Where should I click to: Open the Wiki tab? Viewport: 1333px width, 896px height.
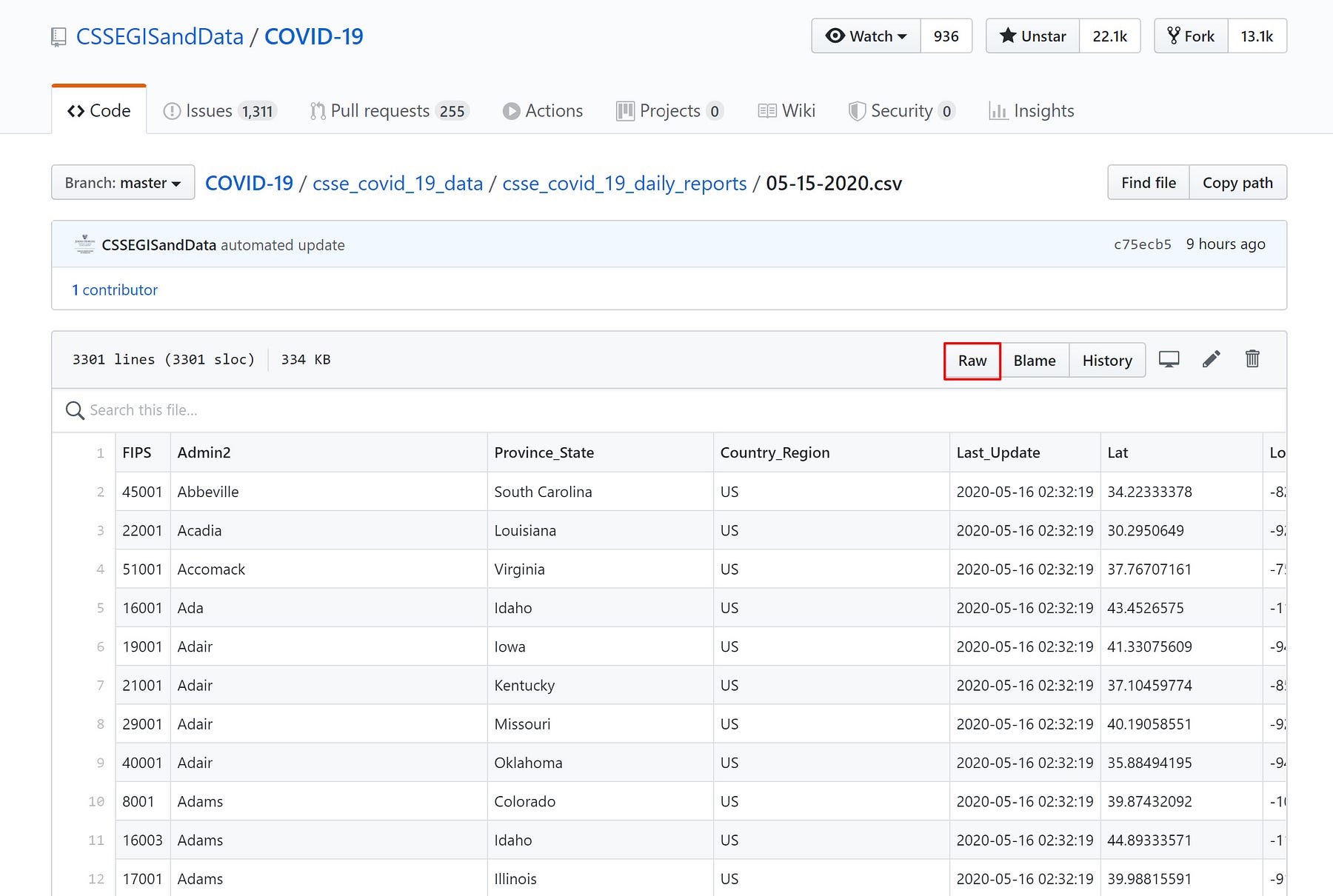click(x=786, y=111)
